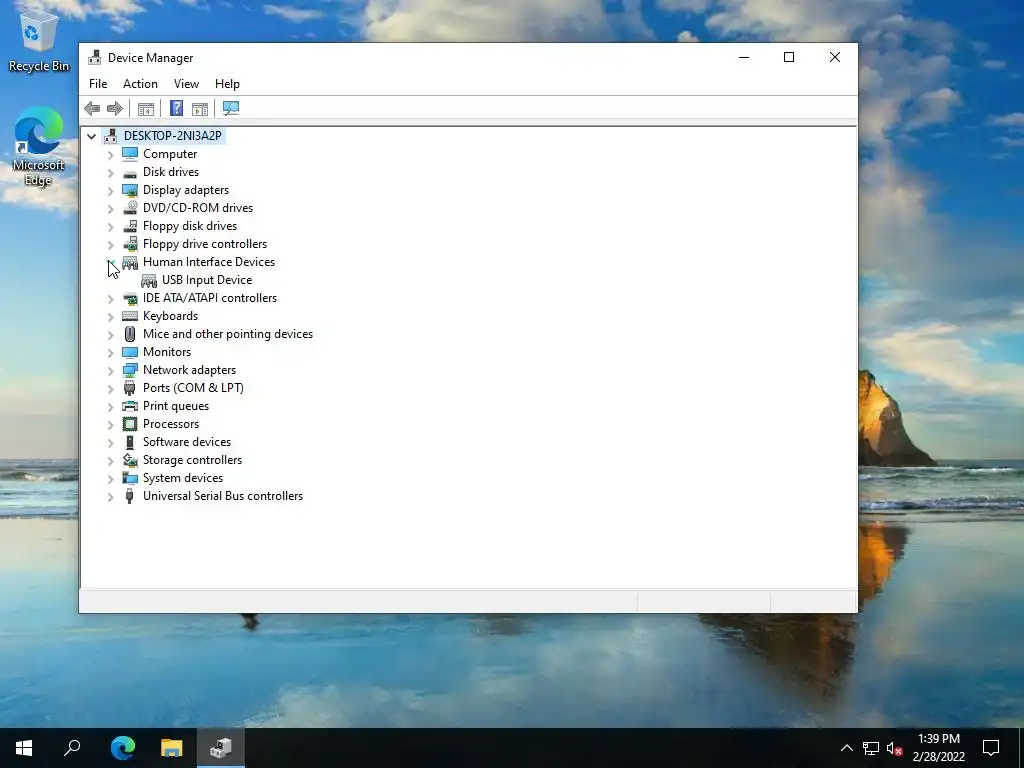Viewport: 1024px width, 768px height.
Task: Open the notification center icon
Action: click(x=991, y=748)
